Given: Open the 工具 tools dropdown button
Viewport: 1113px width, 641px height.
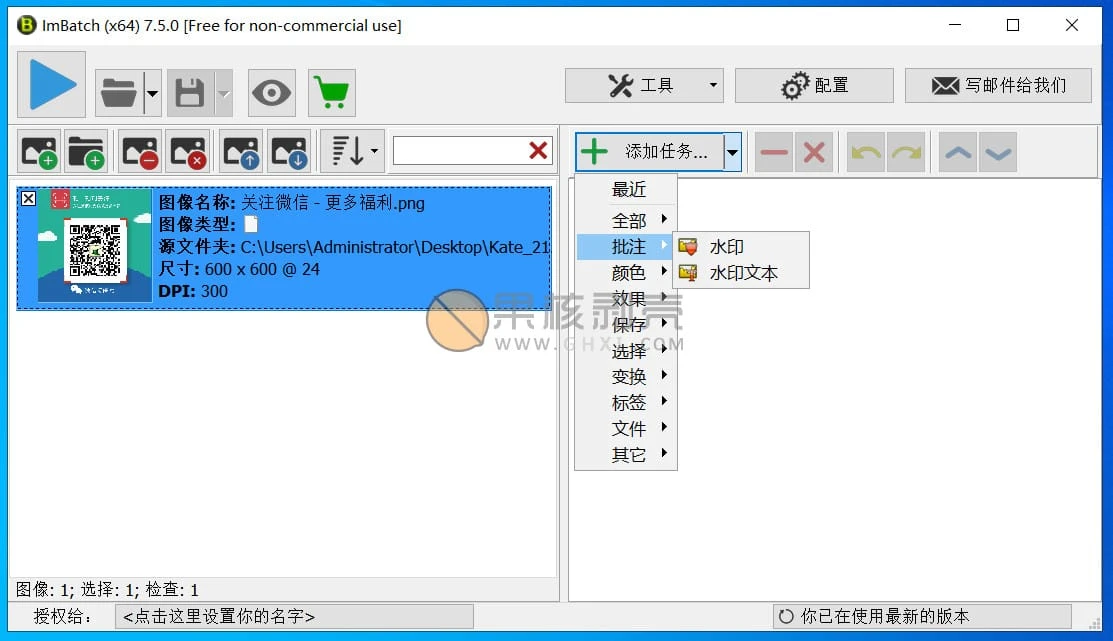Looking at the screenshot, I should [x=644, y=86].
